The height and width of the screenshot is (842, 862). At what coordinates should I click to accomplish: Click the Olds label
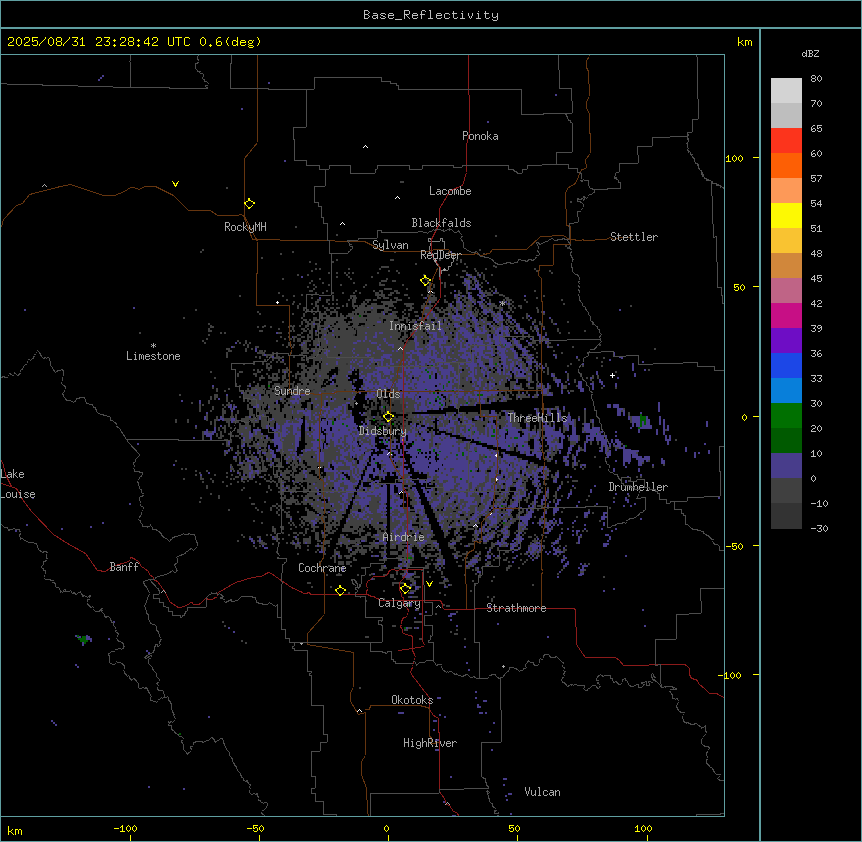[x=388, y=394]
